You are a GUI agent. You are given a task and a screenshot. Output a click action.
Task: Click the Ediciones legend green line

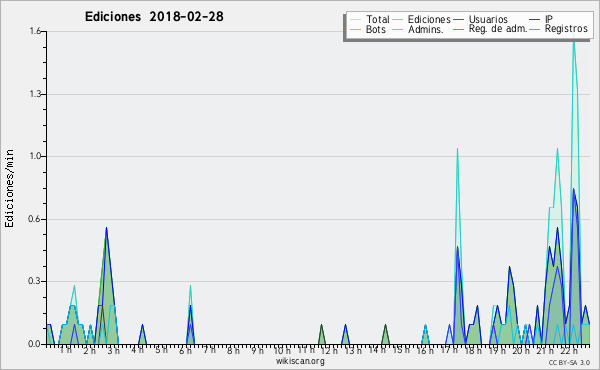pyautogui.click(x=398, y=20)
